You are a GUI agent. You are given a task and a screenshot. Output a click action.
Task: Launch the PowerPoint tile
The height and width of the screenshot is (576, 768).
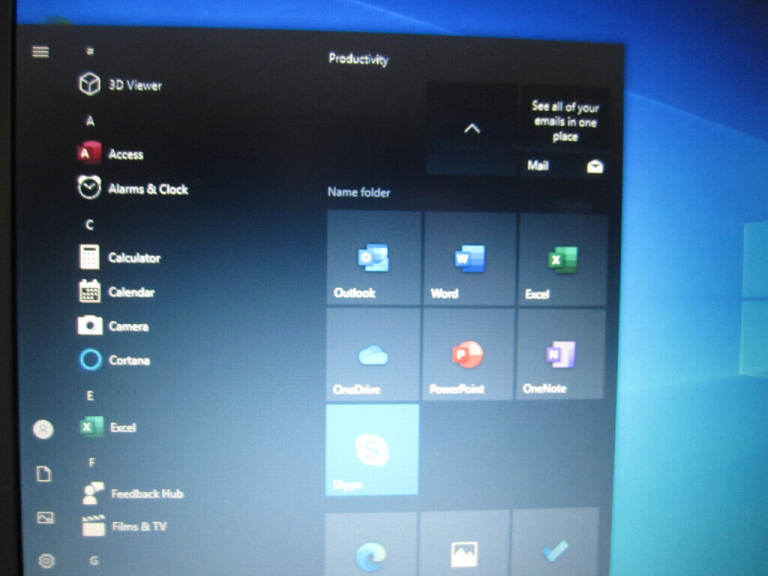point(467,355)
